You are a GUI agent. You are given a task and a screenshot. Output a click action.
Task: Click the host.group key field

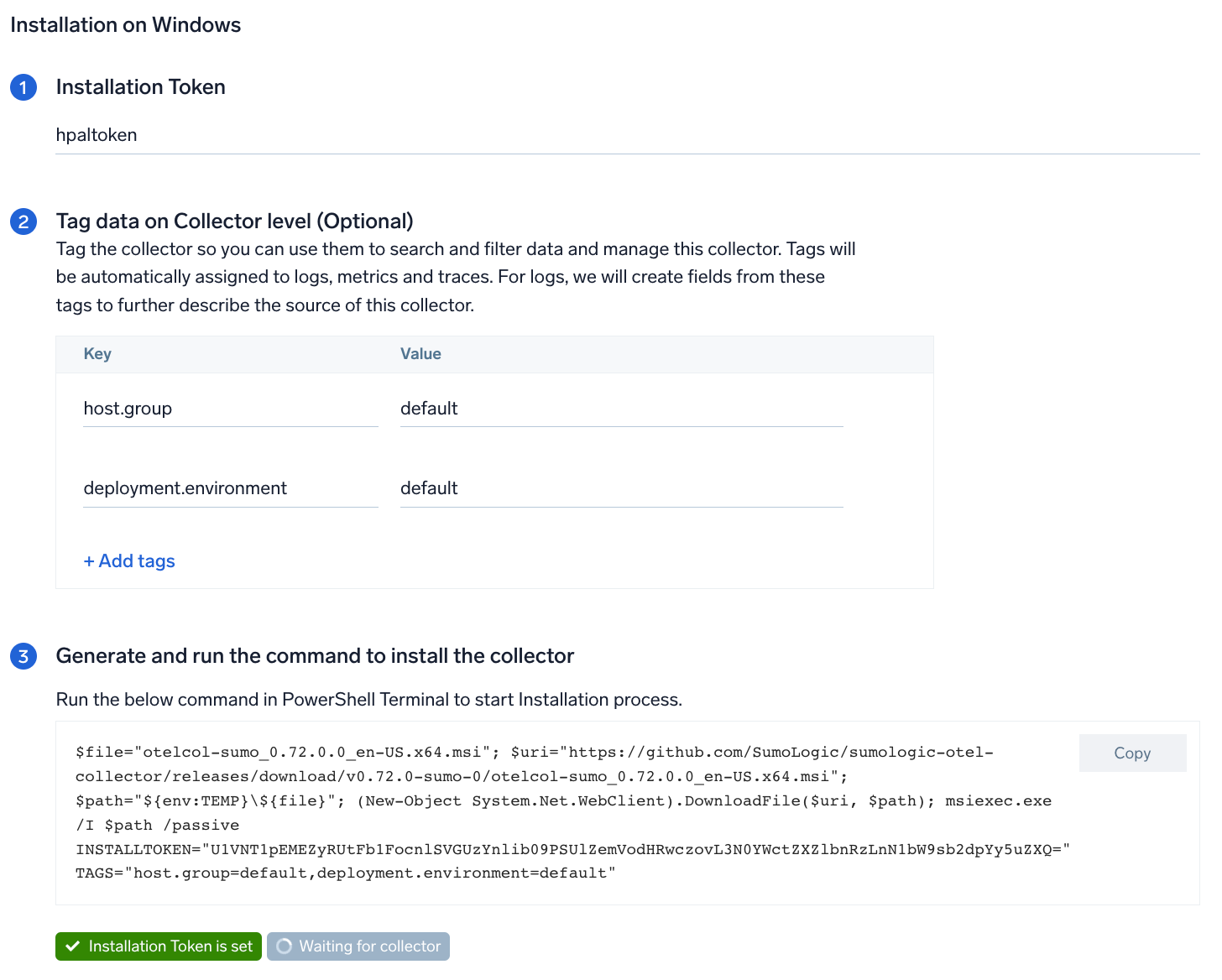[231, 409]
